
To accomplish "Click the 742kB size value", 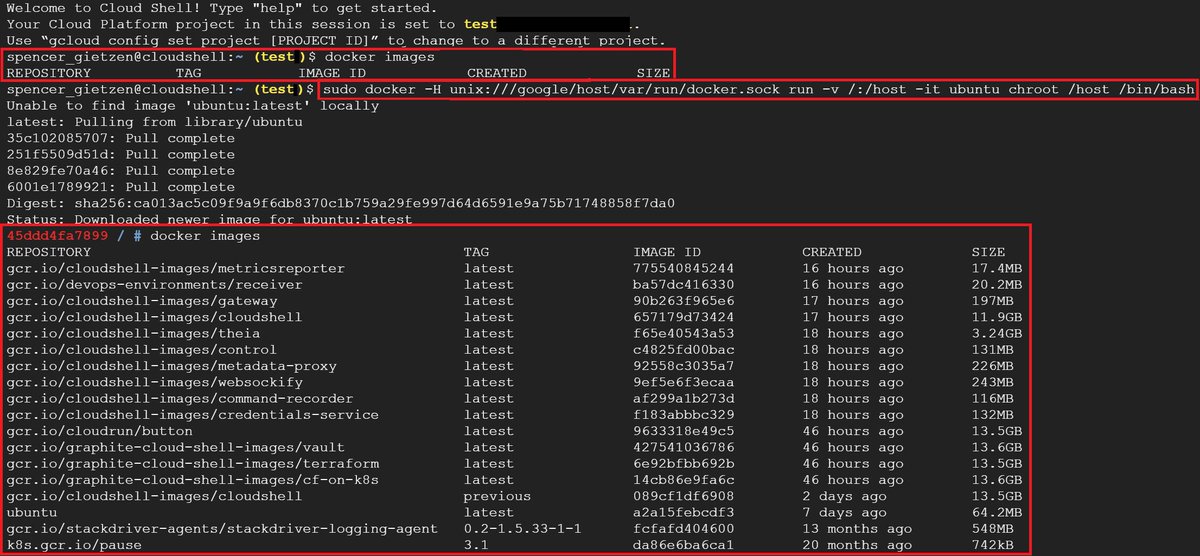I will [x=993, y=545].
